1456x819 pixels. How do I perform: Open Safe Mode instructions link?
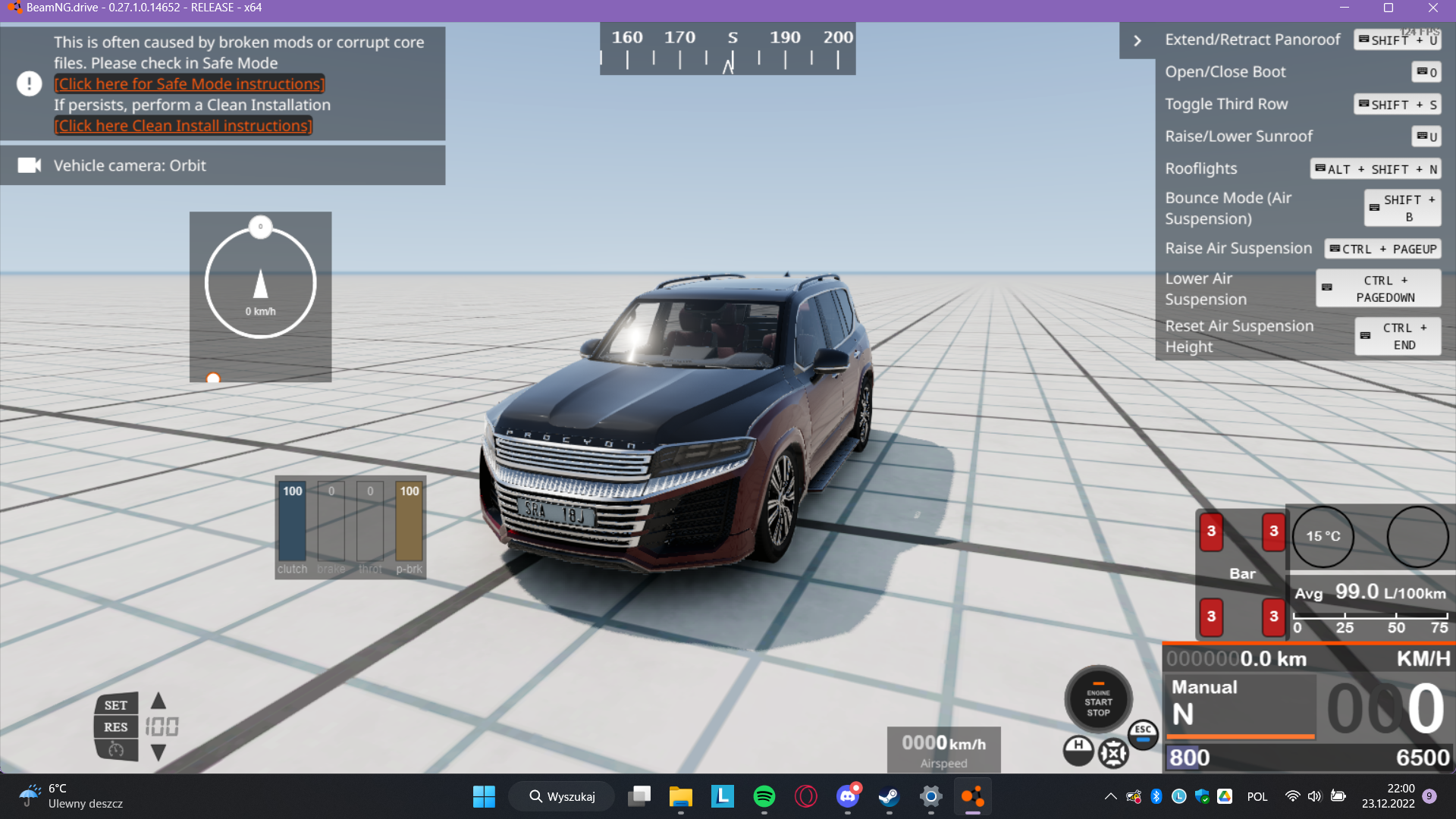point(189,84)
